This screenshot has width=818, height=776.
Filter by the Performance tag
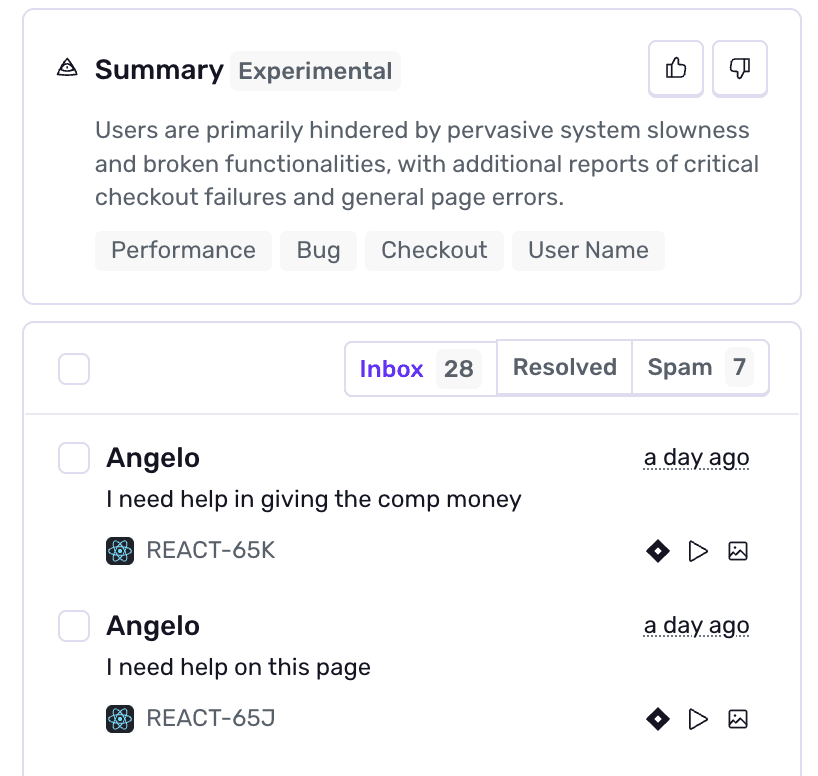click(183, 250)
